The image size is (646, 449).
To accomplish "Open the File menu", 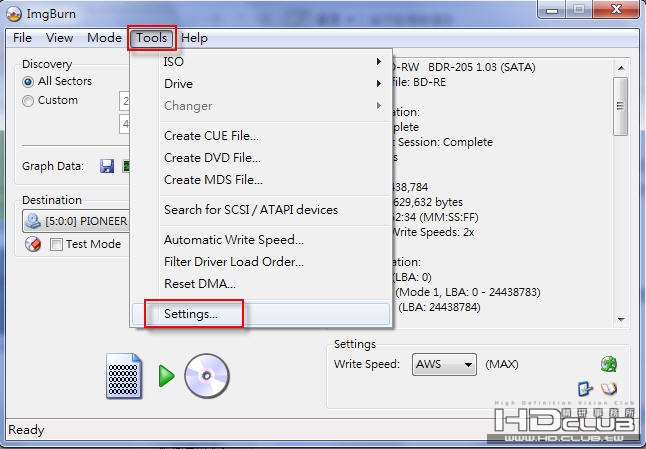I will [x=22, y=38].
